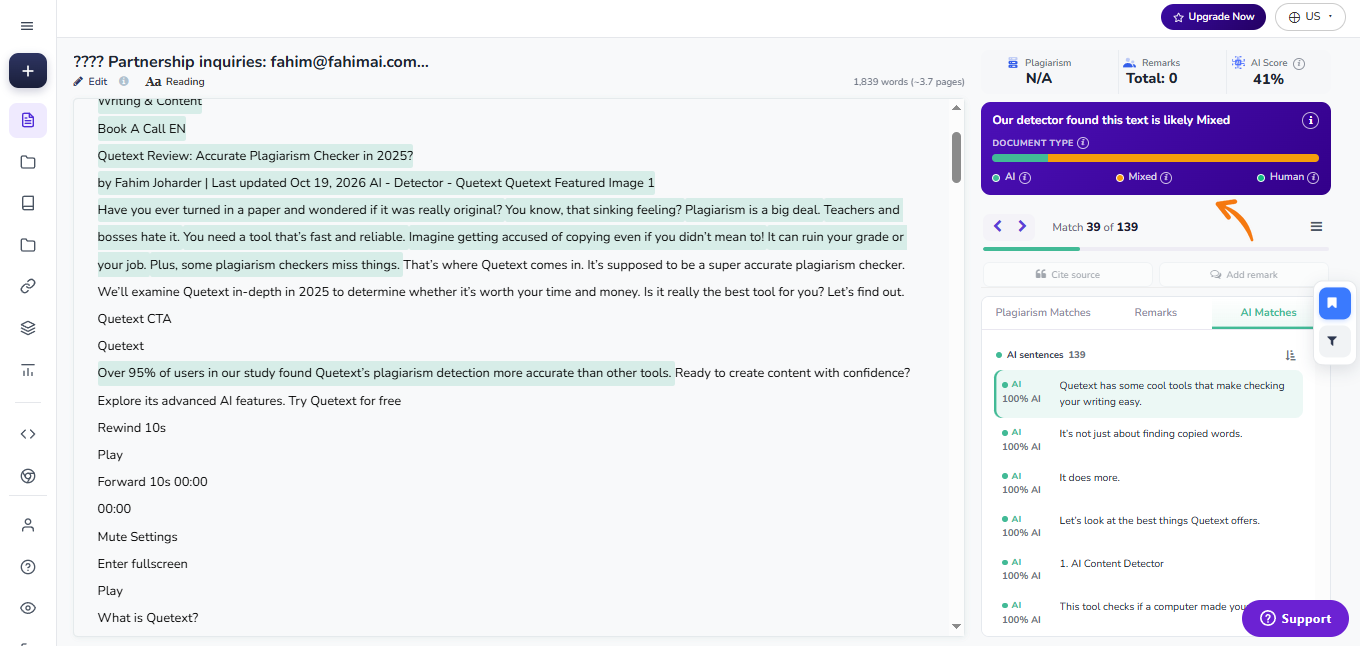Click the AI Score info icon
Image resolution: width=1360 pixels, height=646 pixels.
[x=1299, y=63]
